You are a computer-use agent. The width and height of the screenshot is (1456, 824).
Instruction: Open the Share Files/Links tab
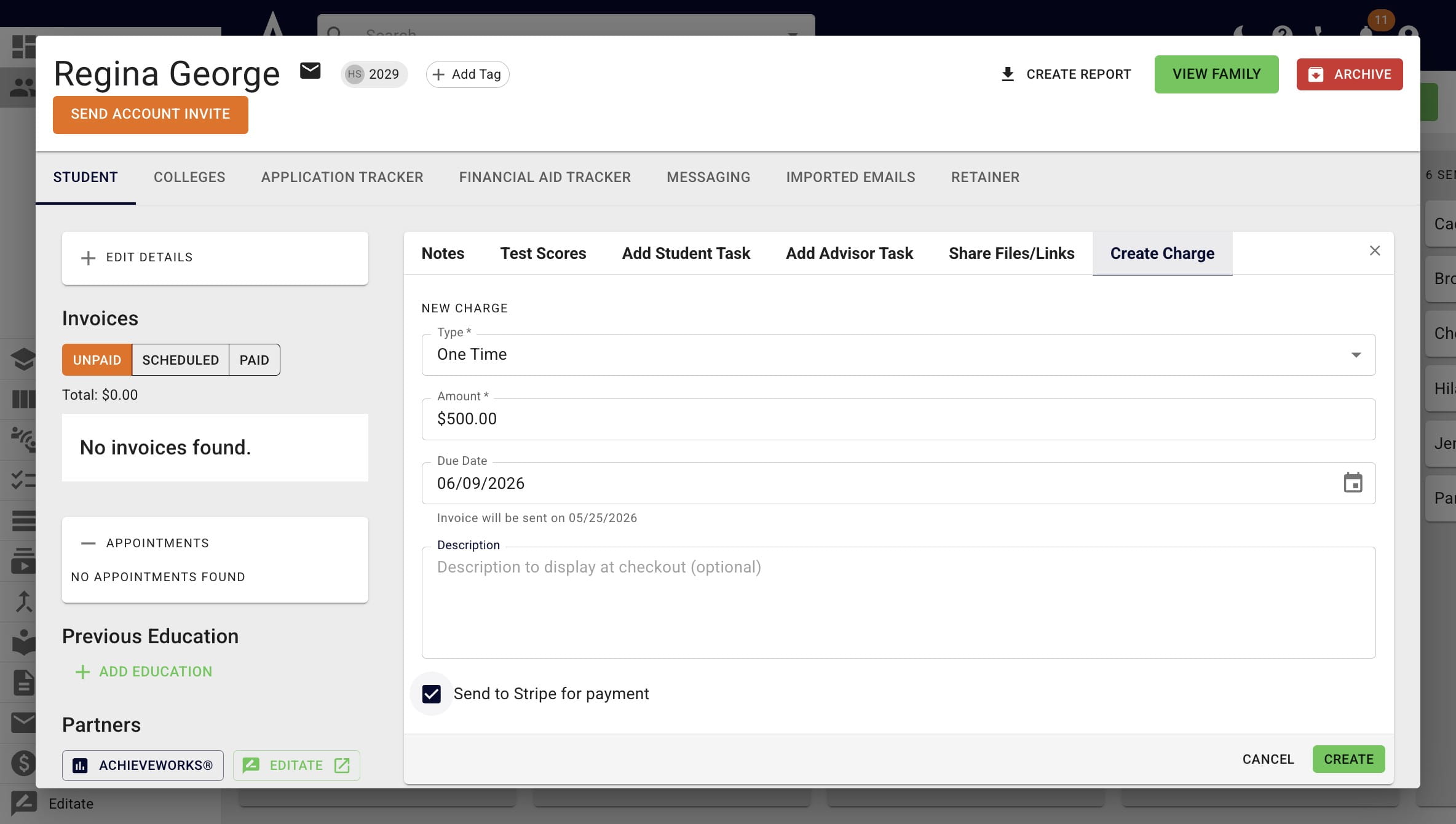click(x=1011, y=253)
